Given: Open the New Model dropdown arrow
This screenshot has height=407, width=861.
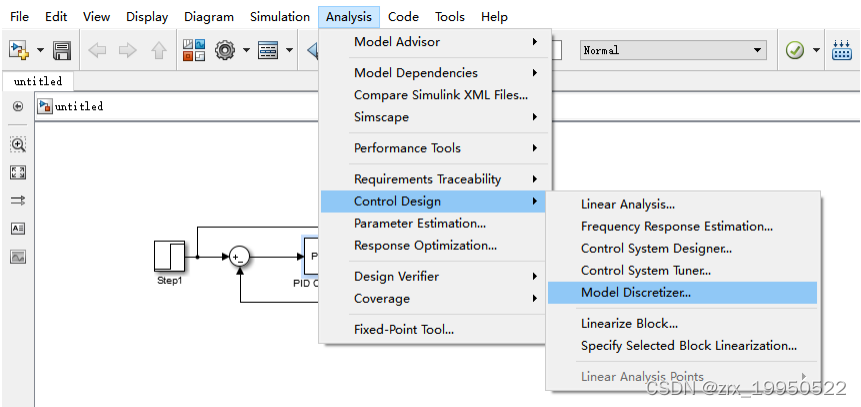Looking at the screenshot, I should click(41, 51).
